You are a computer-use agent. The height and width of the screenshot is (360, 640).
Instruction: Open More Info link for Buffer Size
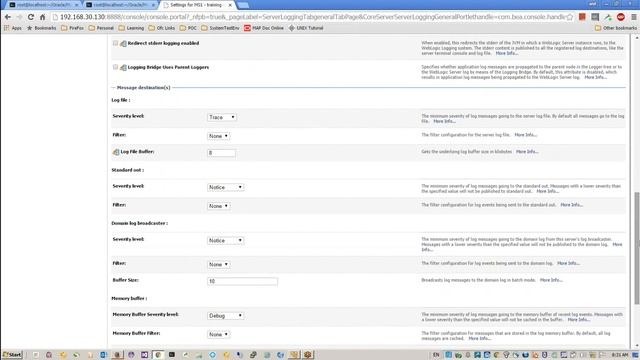pos(551,280)
